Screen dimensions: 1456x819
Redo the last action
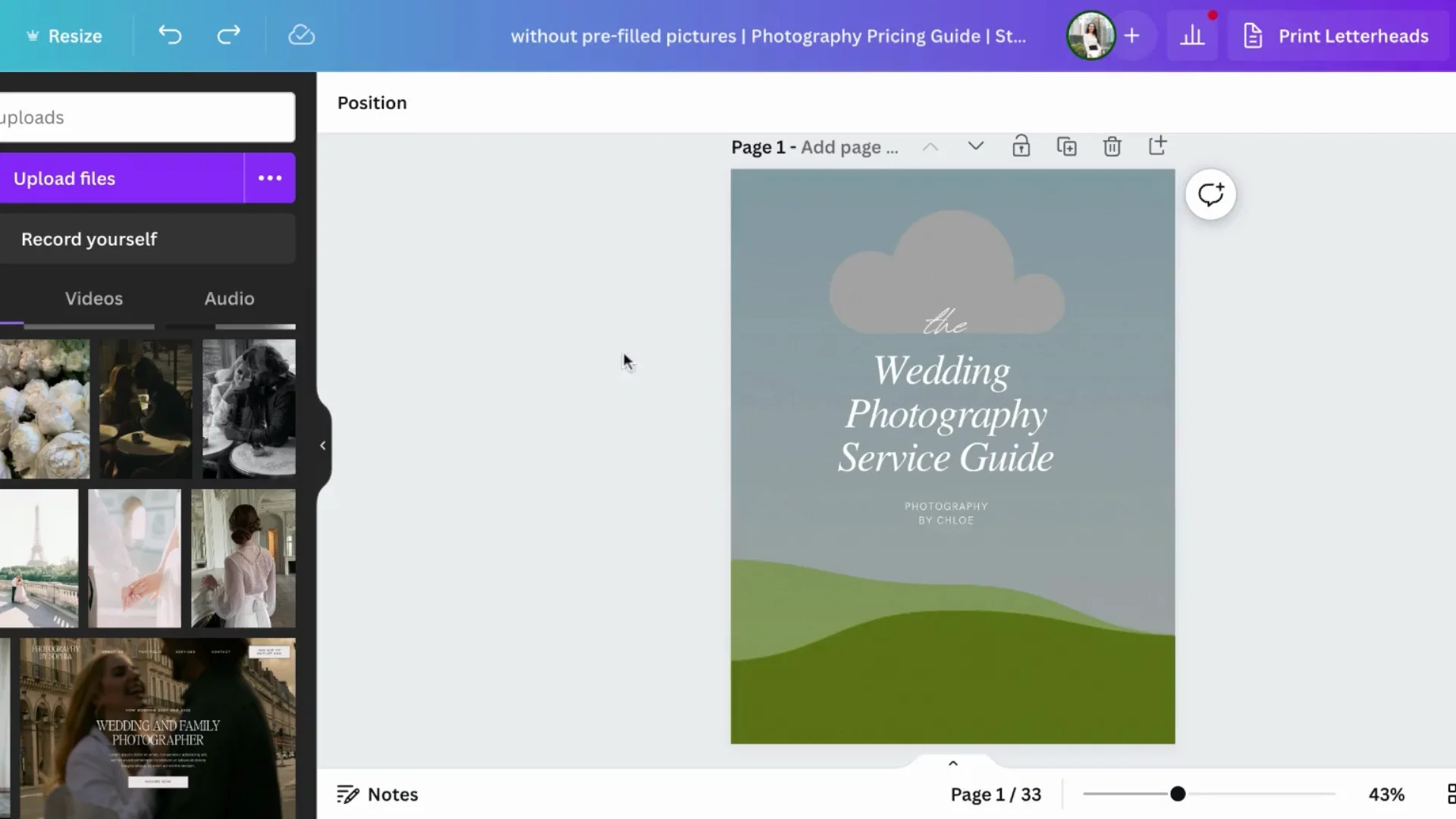228,35
